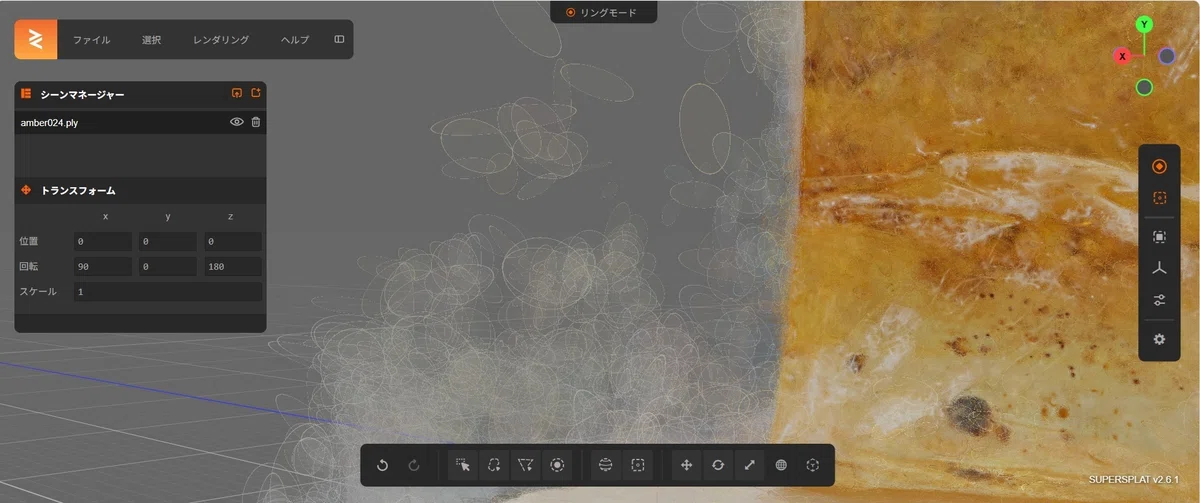Viewport: 1200px width, 503px height.
Task: Click the three-axis icon on right toolbar
Action: tap(1159, 268)
